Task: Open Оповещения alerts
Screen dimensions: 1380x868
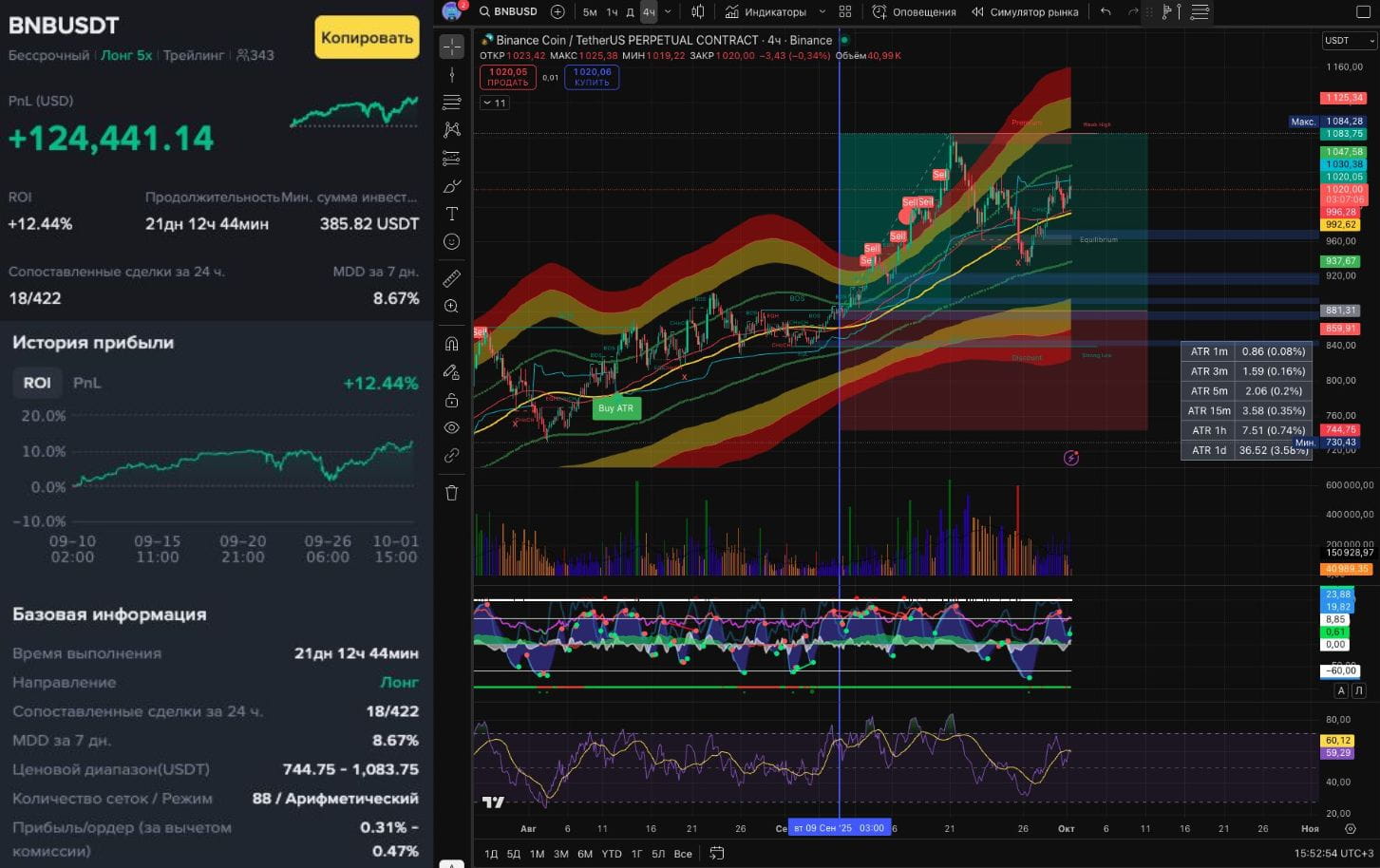Action: pyautogui.click(x=915, y=11)
